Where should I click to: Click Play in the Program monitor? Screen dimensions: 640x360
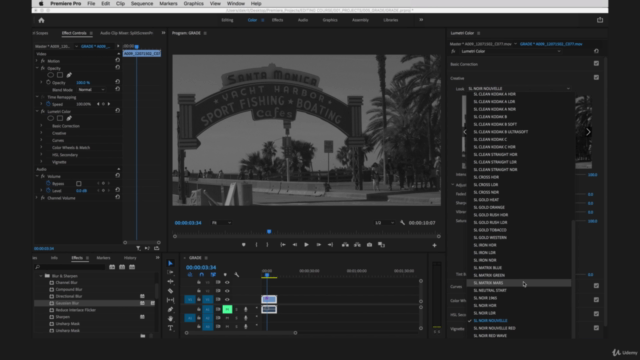coord(307,245)
